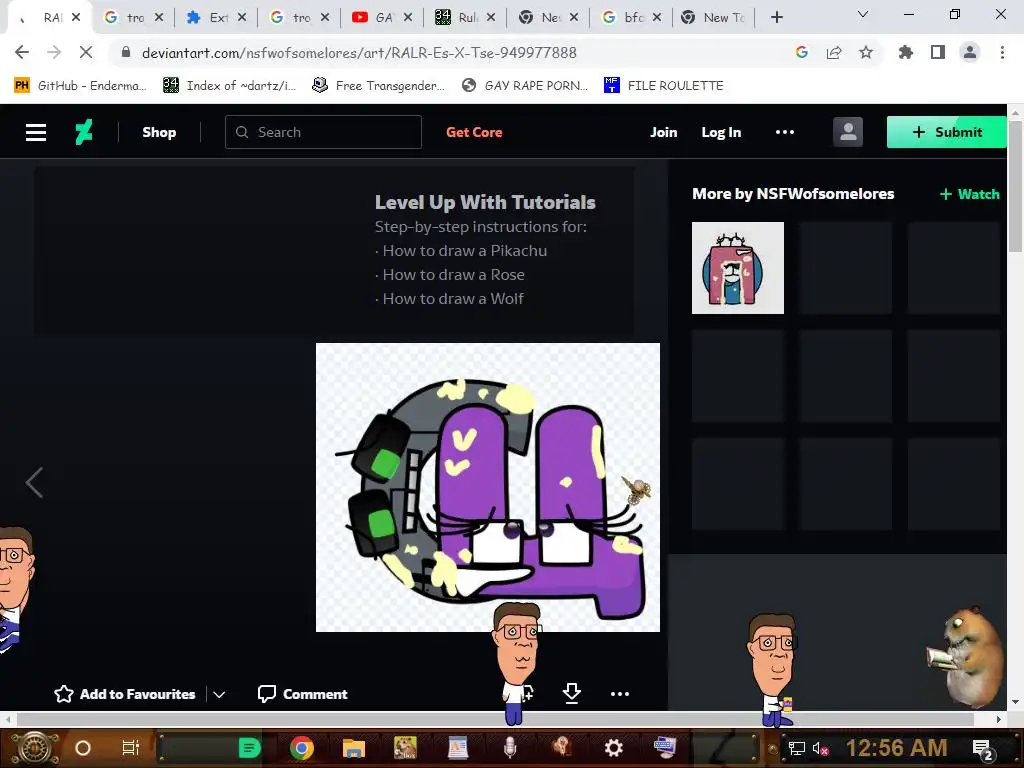This screenshot has width=1024, height=768.
Task: Stop page loading with the X button
Action: coord(86,52)
